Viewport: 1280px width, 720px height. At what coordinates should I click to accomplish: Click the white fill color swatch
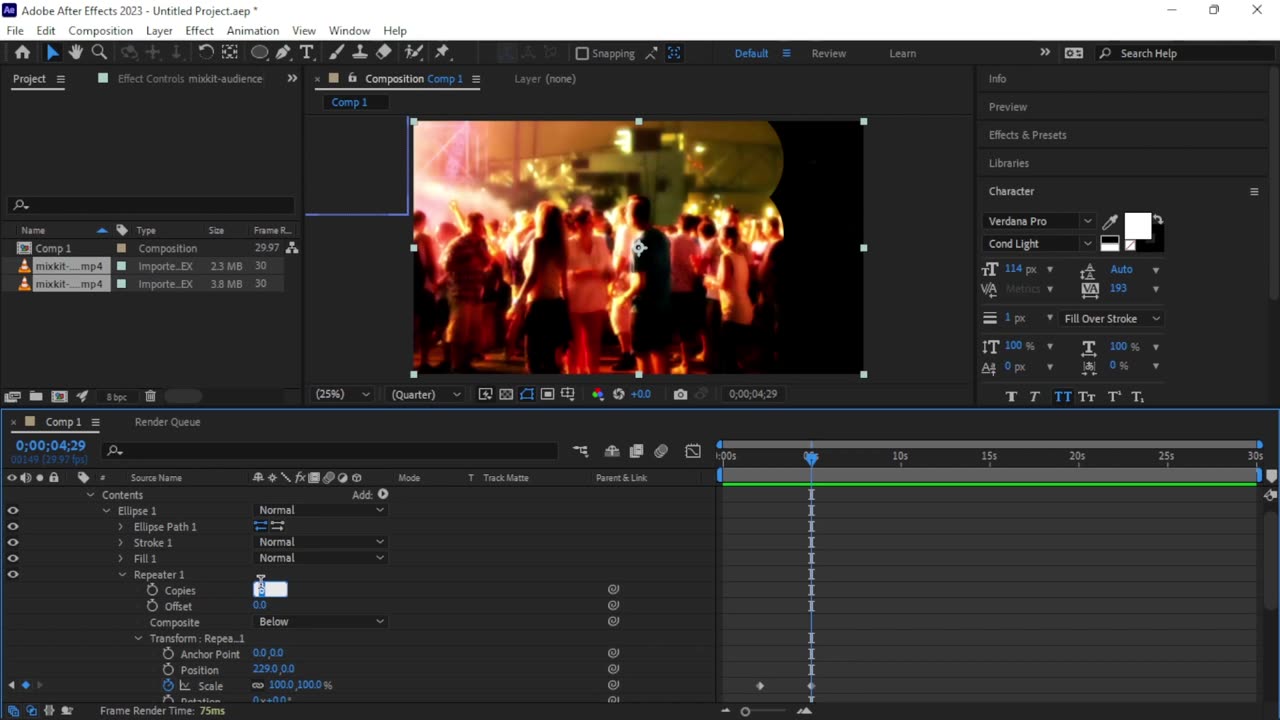[x=1137, y=227]
